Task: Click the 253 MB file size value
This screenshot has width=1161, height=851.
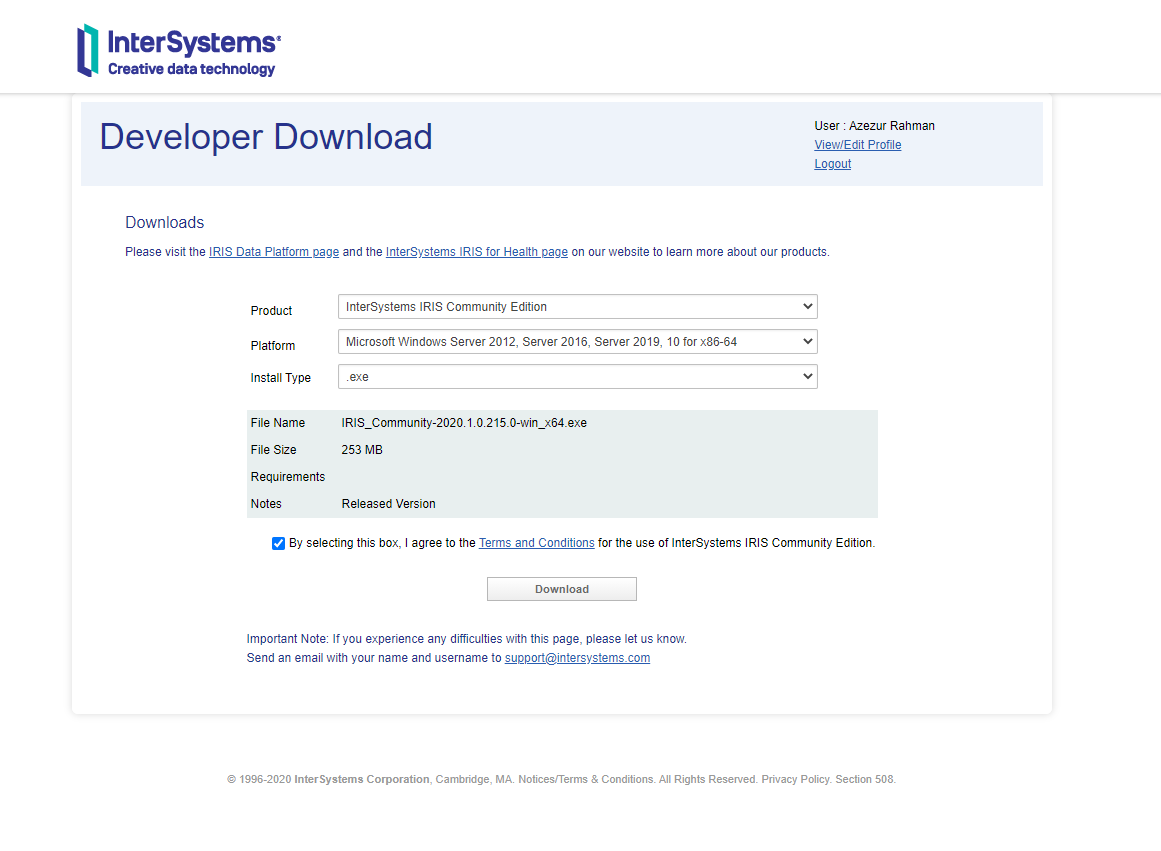Action: click(362, 450)
